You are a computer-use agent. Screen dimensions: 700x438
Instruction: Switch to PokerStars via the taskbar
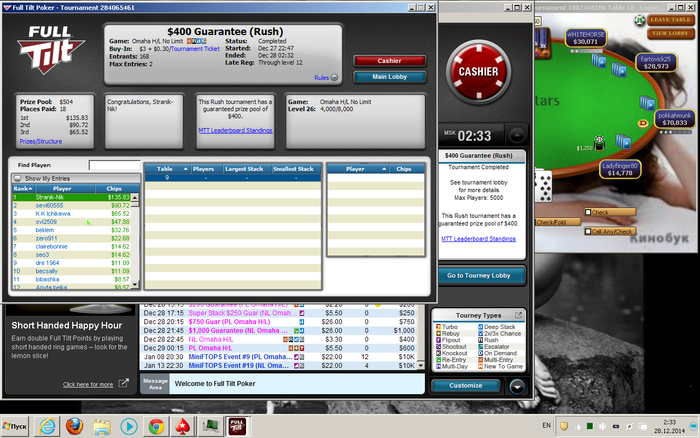point(183,427)
